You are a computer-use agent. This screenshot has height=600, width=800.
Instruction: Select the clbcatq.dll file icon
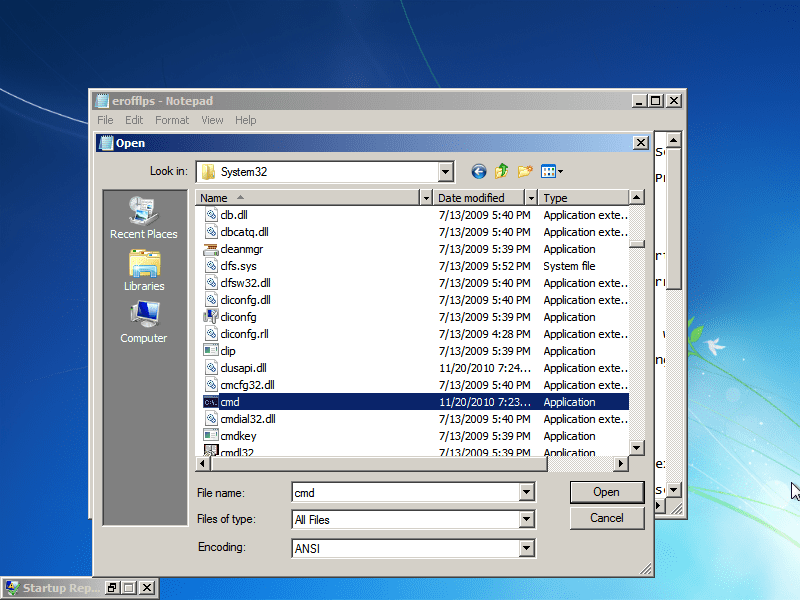(x=211, y=232)
